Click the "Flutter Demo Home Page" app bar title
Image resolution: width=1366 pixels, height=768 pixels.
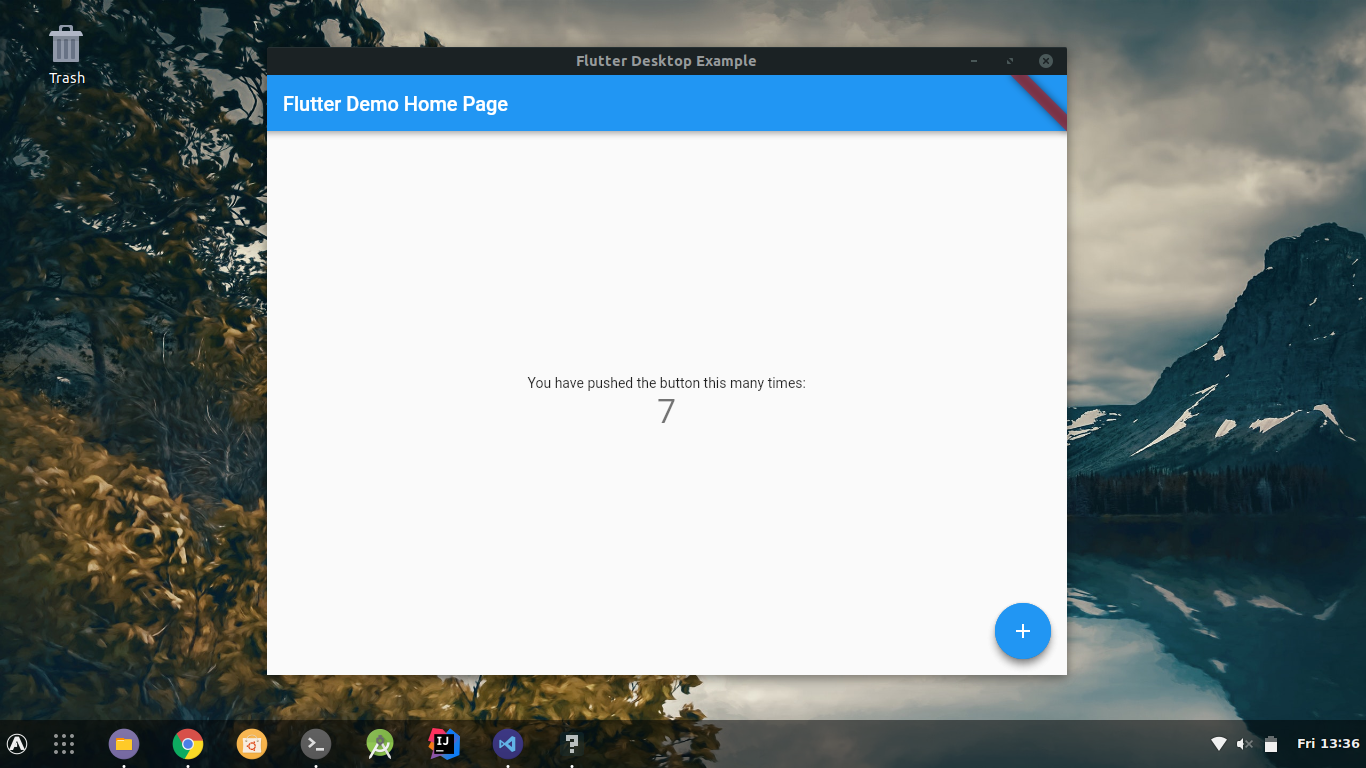point(396,104)
